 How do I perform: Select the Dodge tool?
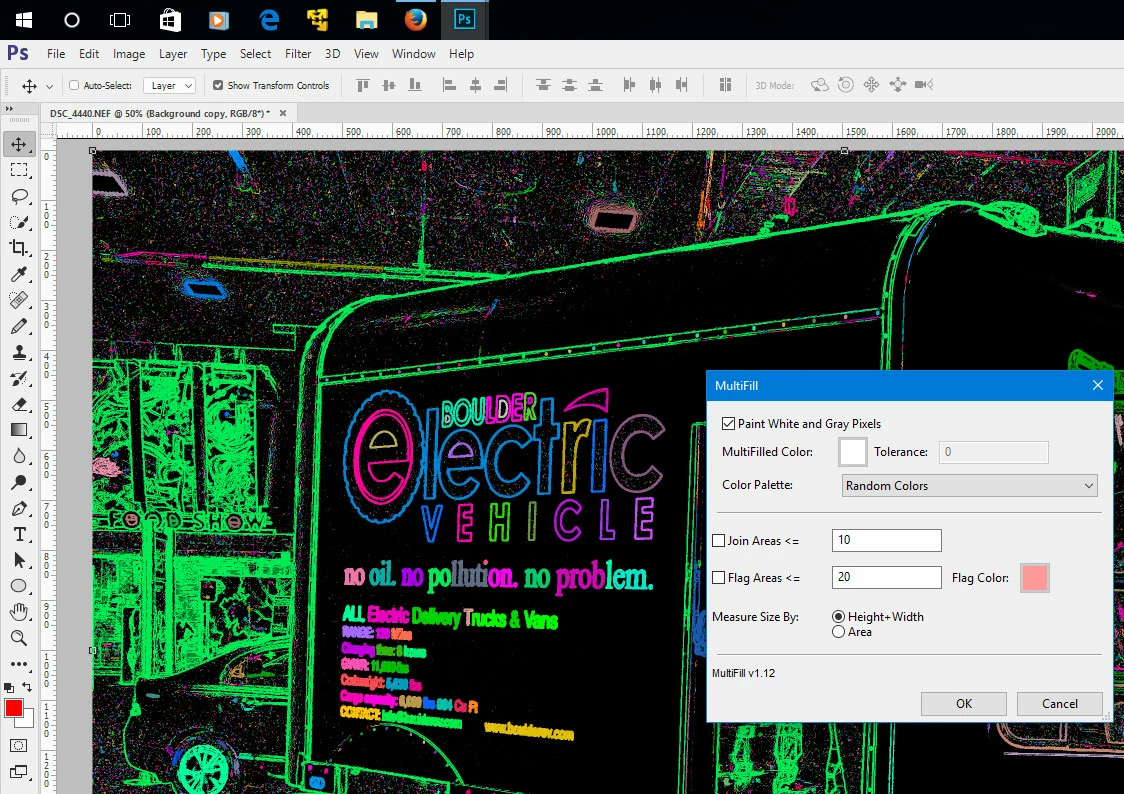click(19, 482)
